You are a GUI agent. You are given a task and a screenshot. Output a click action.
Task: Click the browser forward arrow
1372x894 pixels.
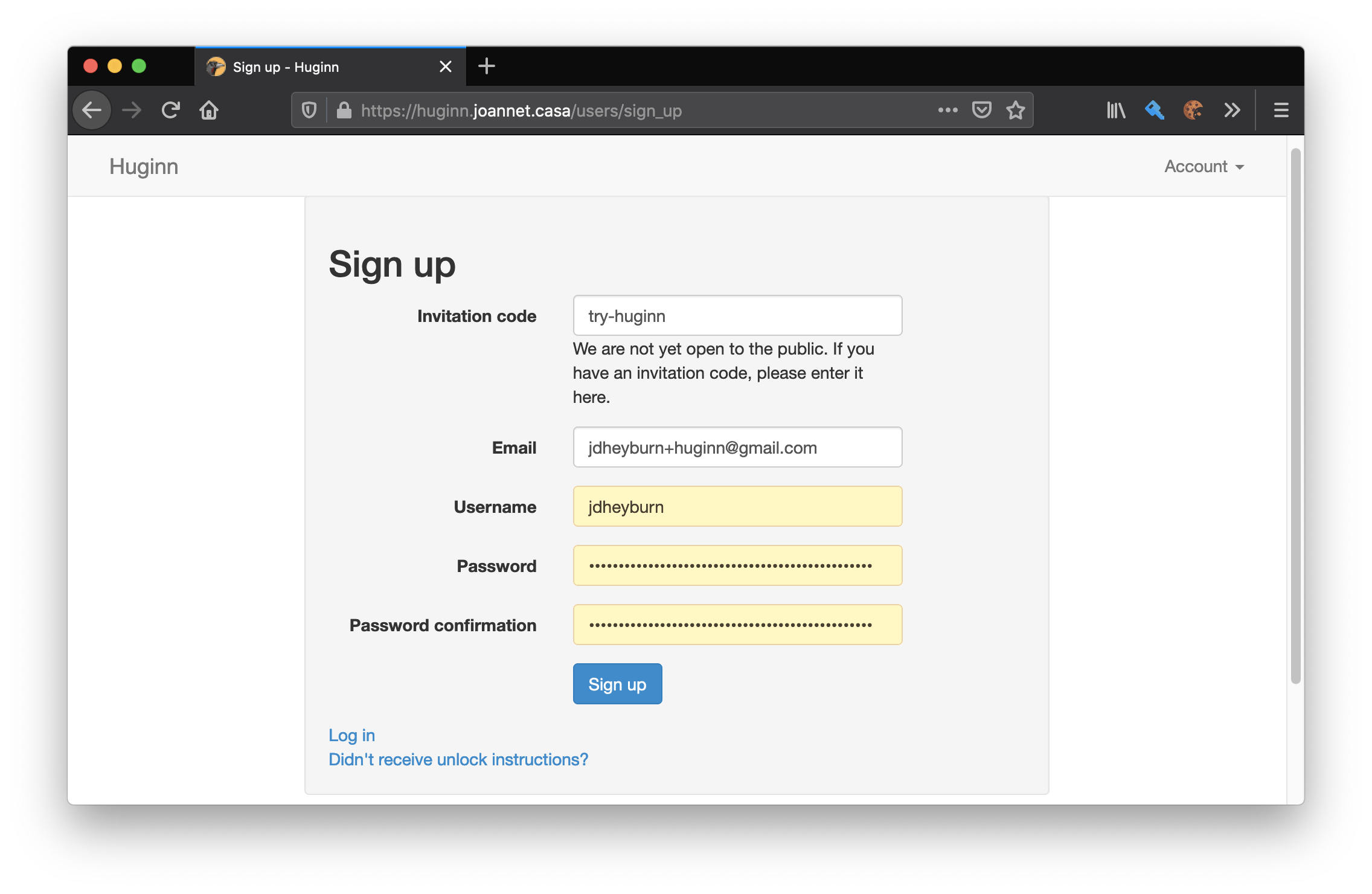coord(131,111)
